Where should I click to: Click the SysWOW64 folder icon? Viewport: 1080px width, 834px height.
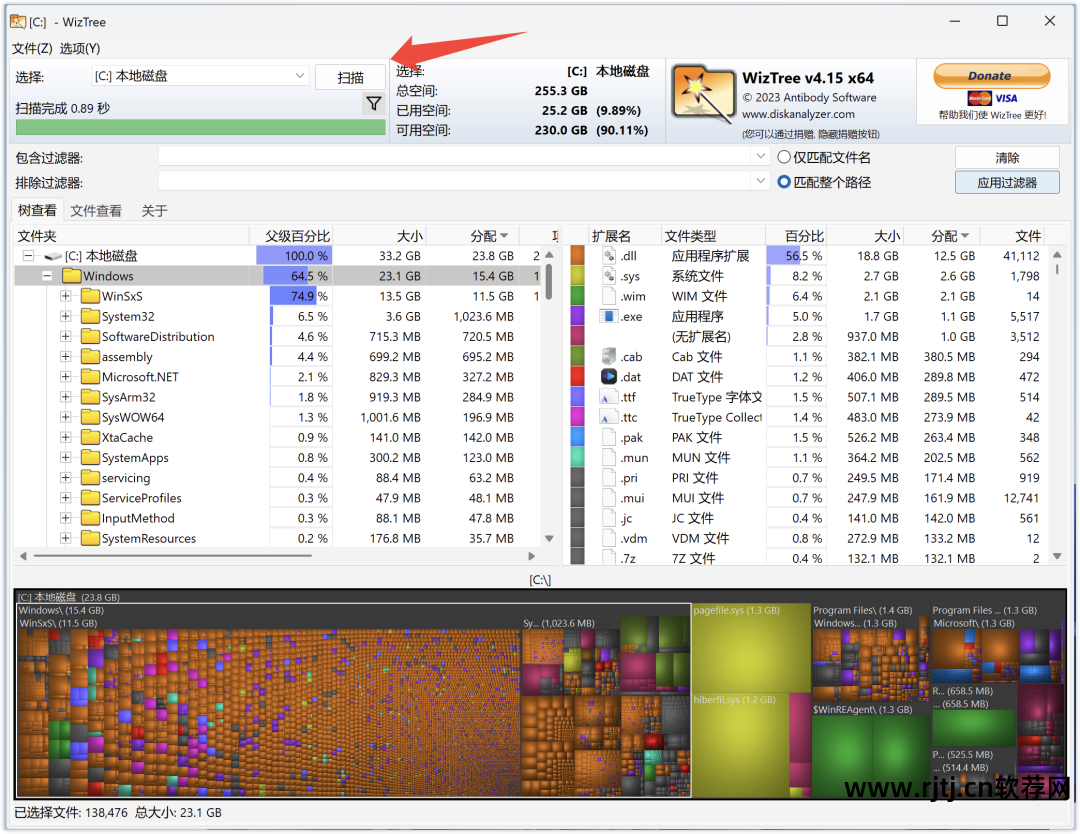[x=90, y=417]
